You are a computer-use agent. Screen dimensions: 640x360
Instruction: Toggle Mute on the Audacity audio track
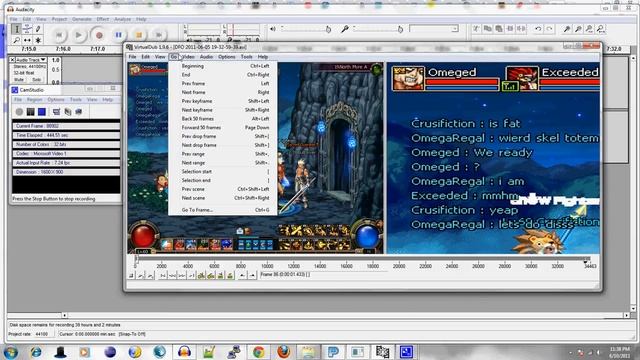[19, 80]
